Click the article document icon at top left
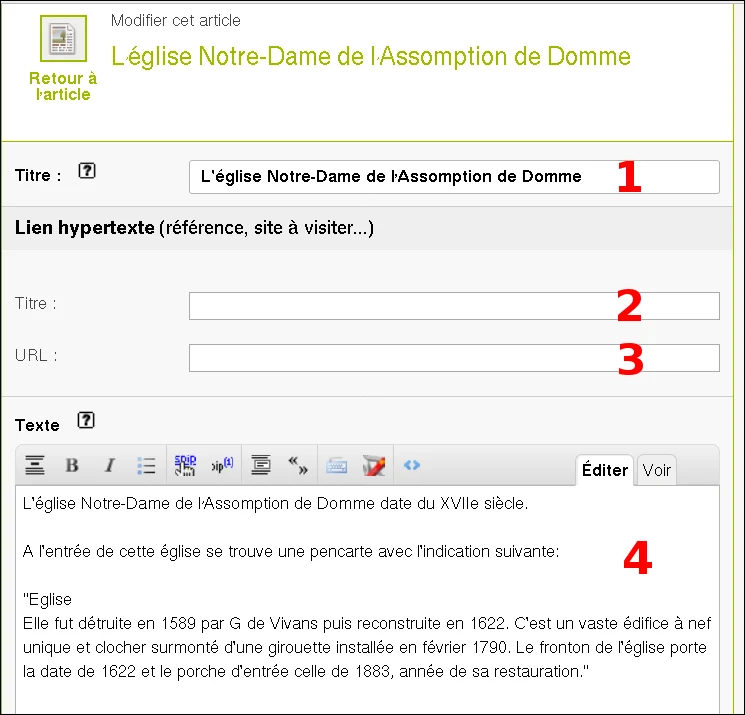This screenshot has width=745, height=715. click(x=63, y=38)
